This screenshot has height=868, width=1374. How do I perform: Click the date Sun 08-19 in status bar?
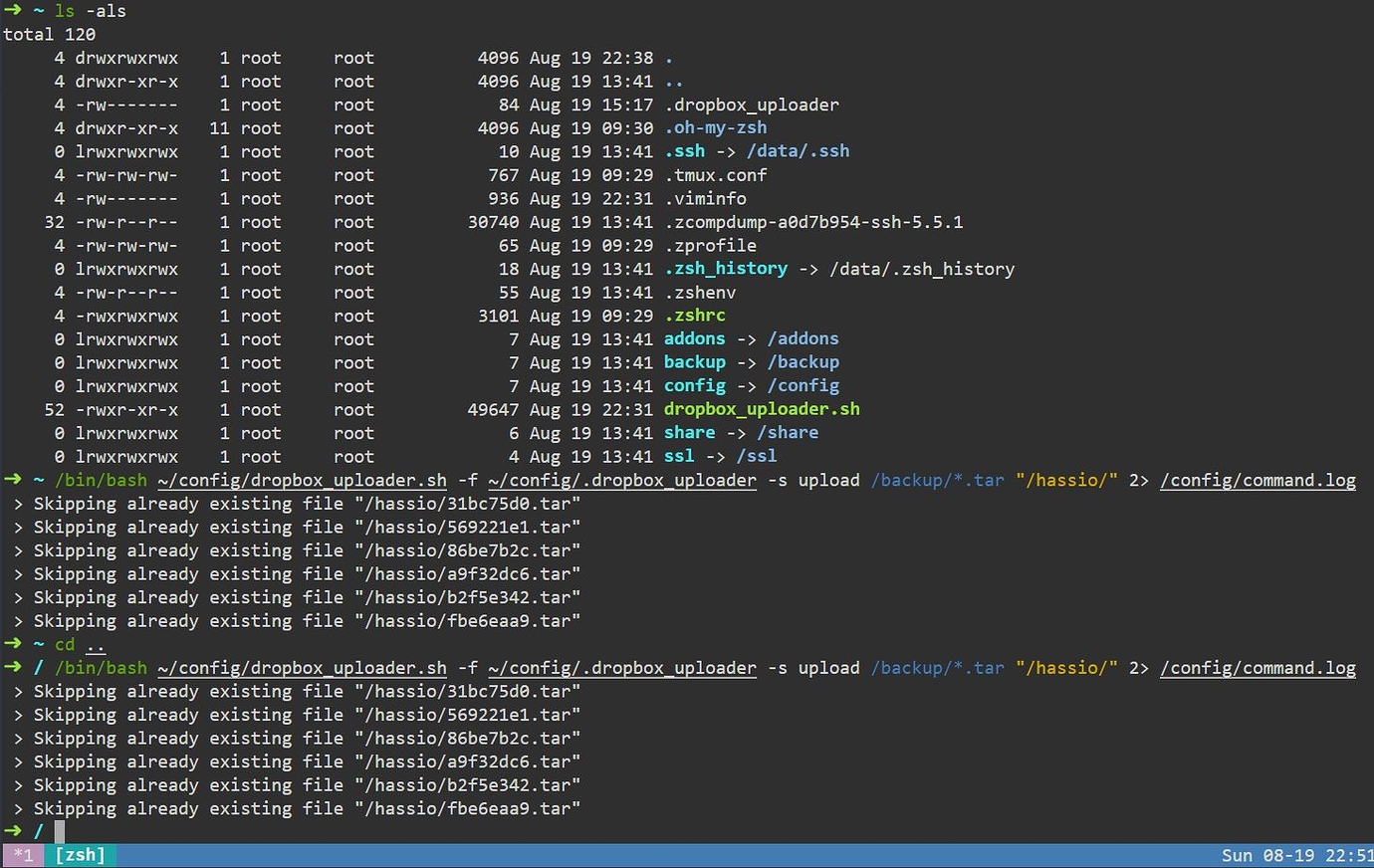point(1264,855)
